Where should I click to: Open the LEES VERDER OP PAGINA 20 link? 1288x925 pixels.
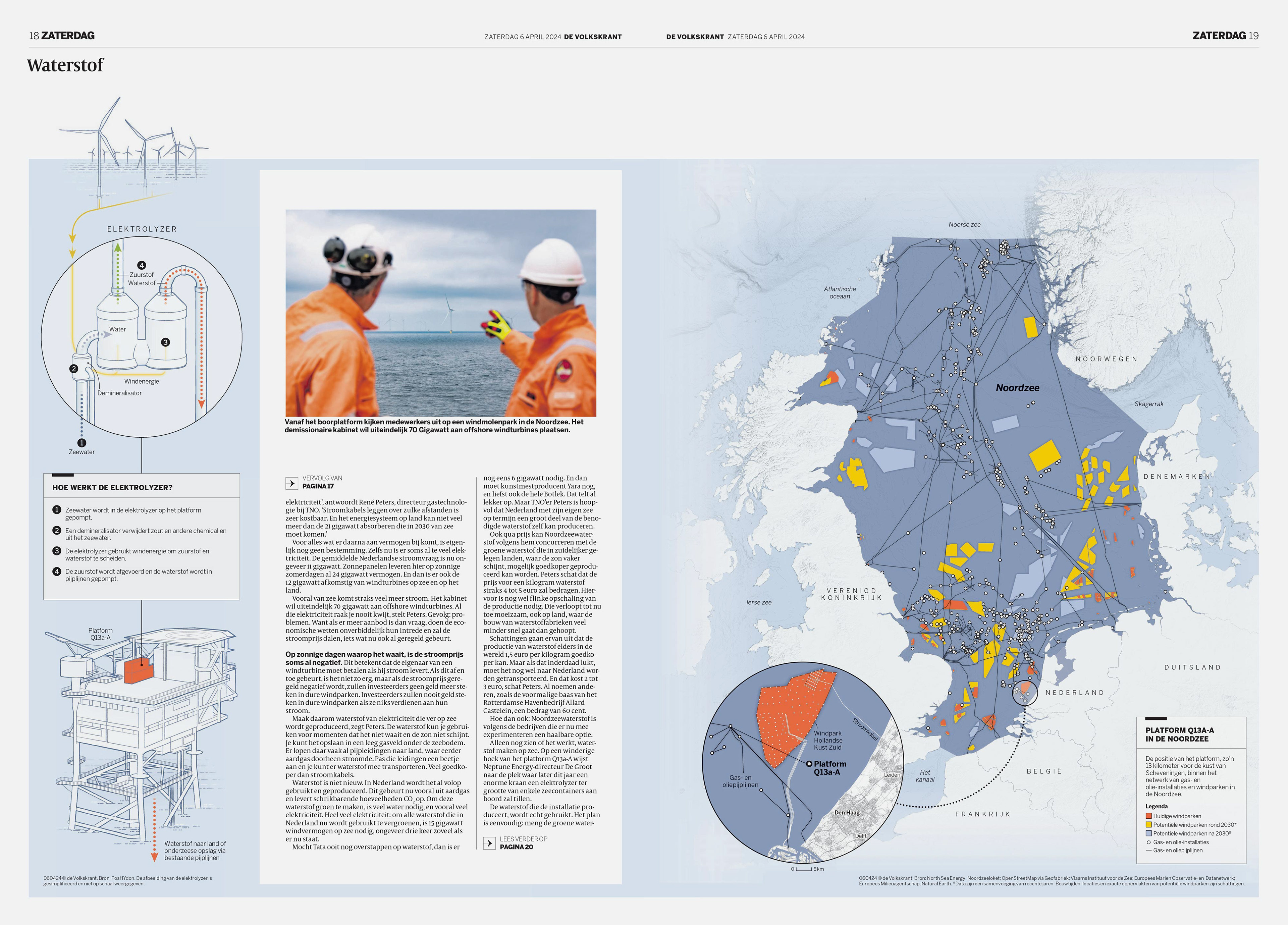[x=523, y=843]
